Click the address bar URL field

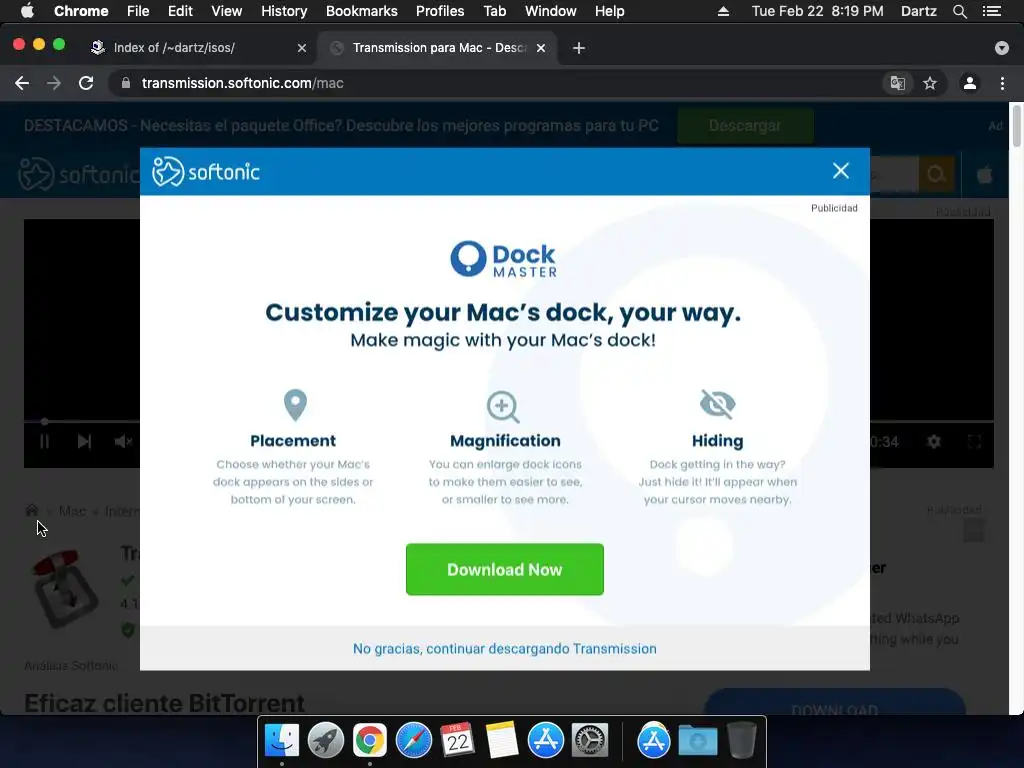click(x=496, y=83)
